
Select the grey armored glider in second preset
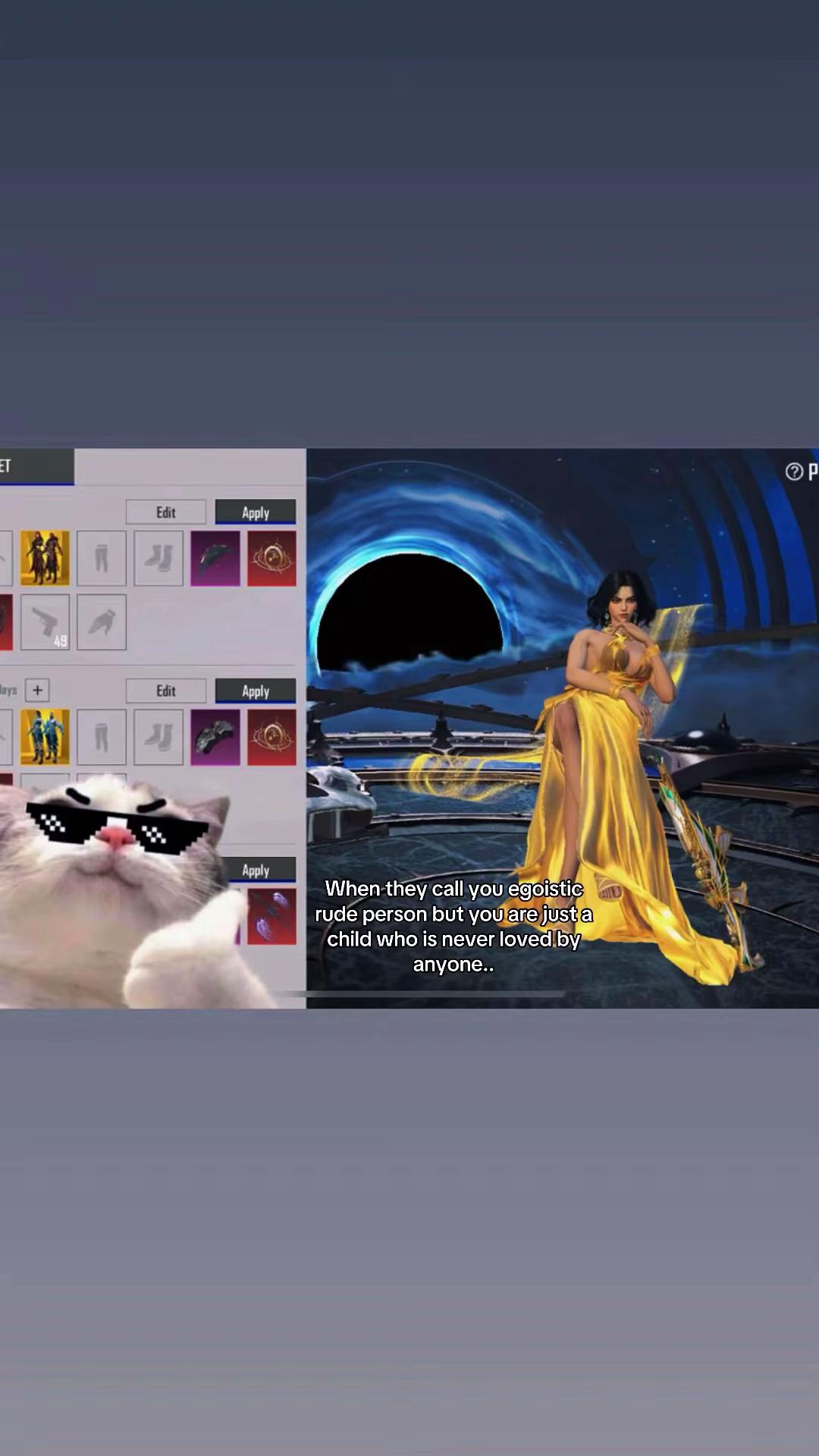[215, 737]
